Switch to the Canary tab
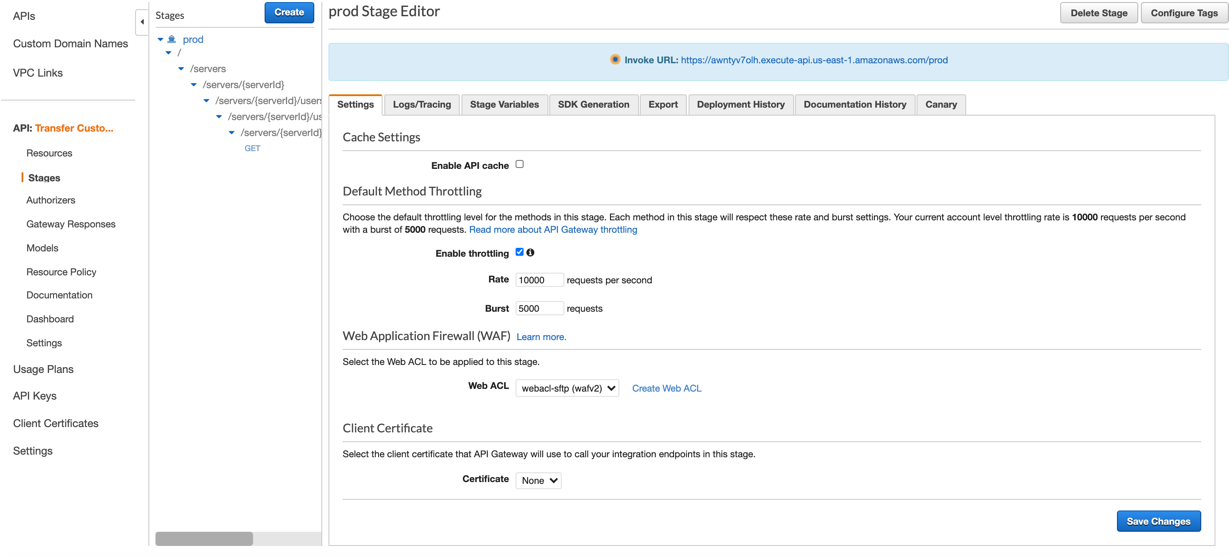 coord(941,104)
